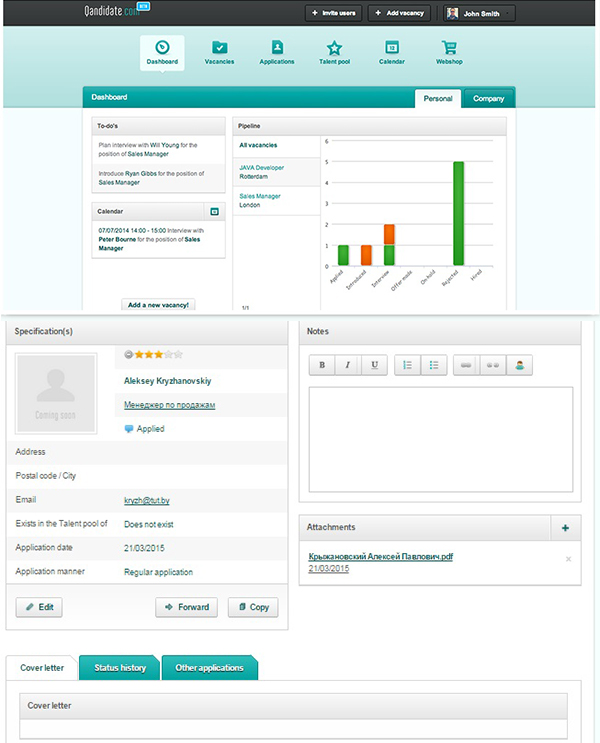Toggle italic formatting in Notes
This screenshot has height=743, width=600.
(347, 365)
